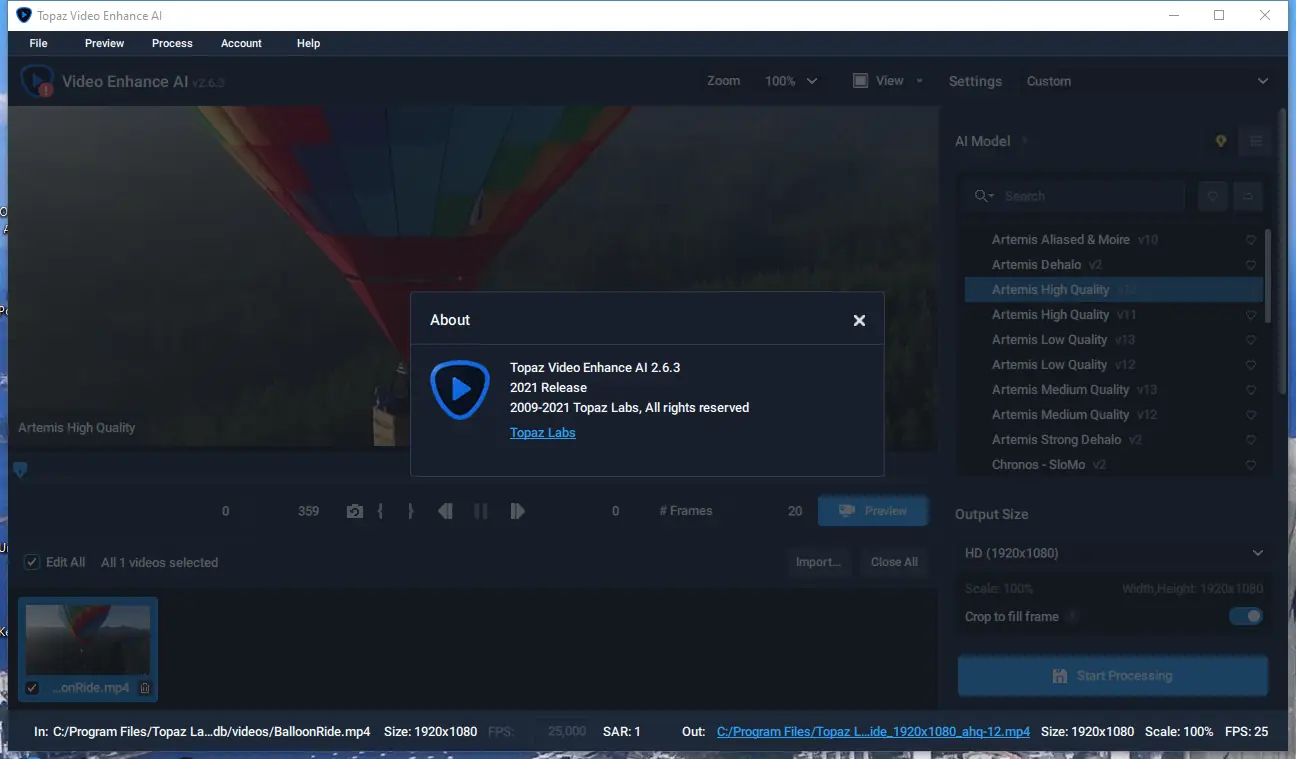This screenshot has width=1296, height=759.
Task: Expand the Zoom 100% dropdown
Action: pos(791,81)
